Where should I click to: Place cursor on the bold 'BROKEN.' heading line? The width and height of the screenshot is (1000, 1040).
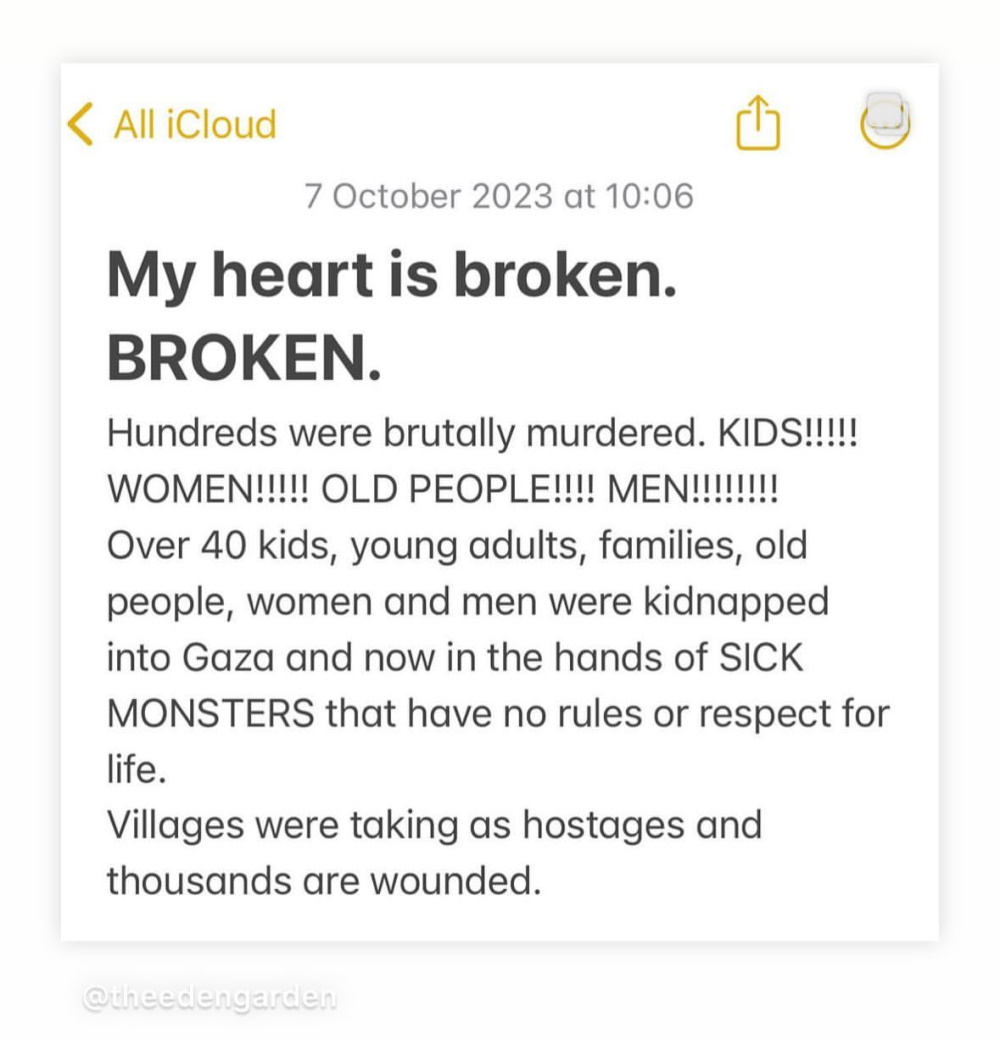coord(245,358)
